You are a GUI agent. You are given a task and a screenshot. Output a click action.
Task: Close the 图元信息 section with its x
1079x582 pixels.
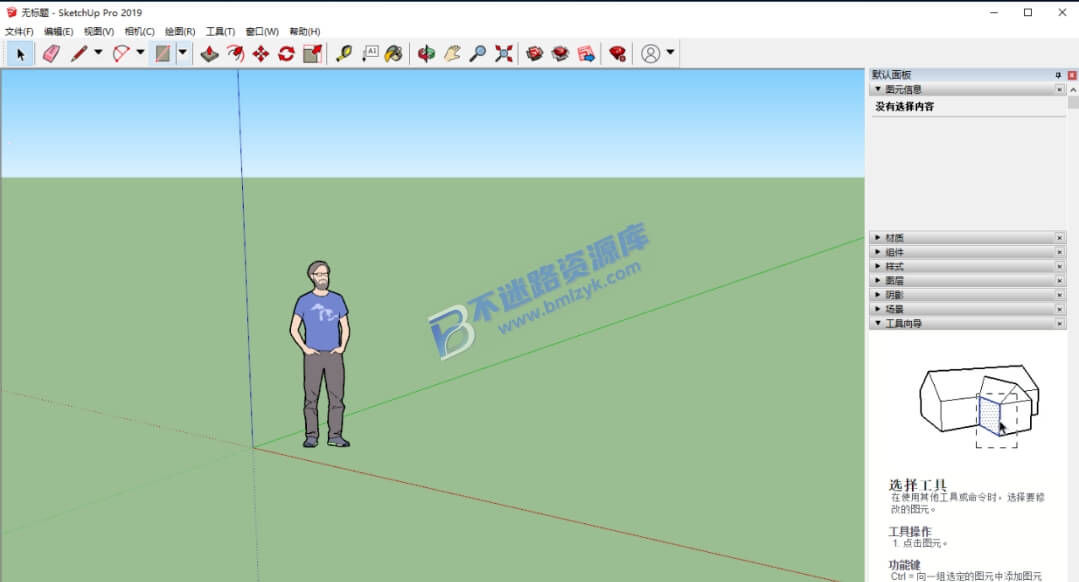click(1059, 89)
